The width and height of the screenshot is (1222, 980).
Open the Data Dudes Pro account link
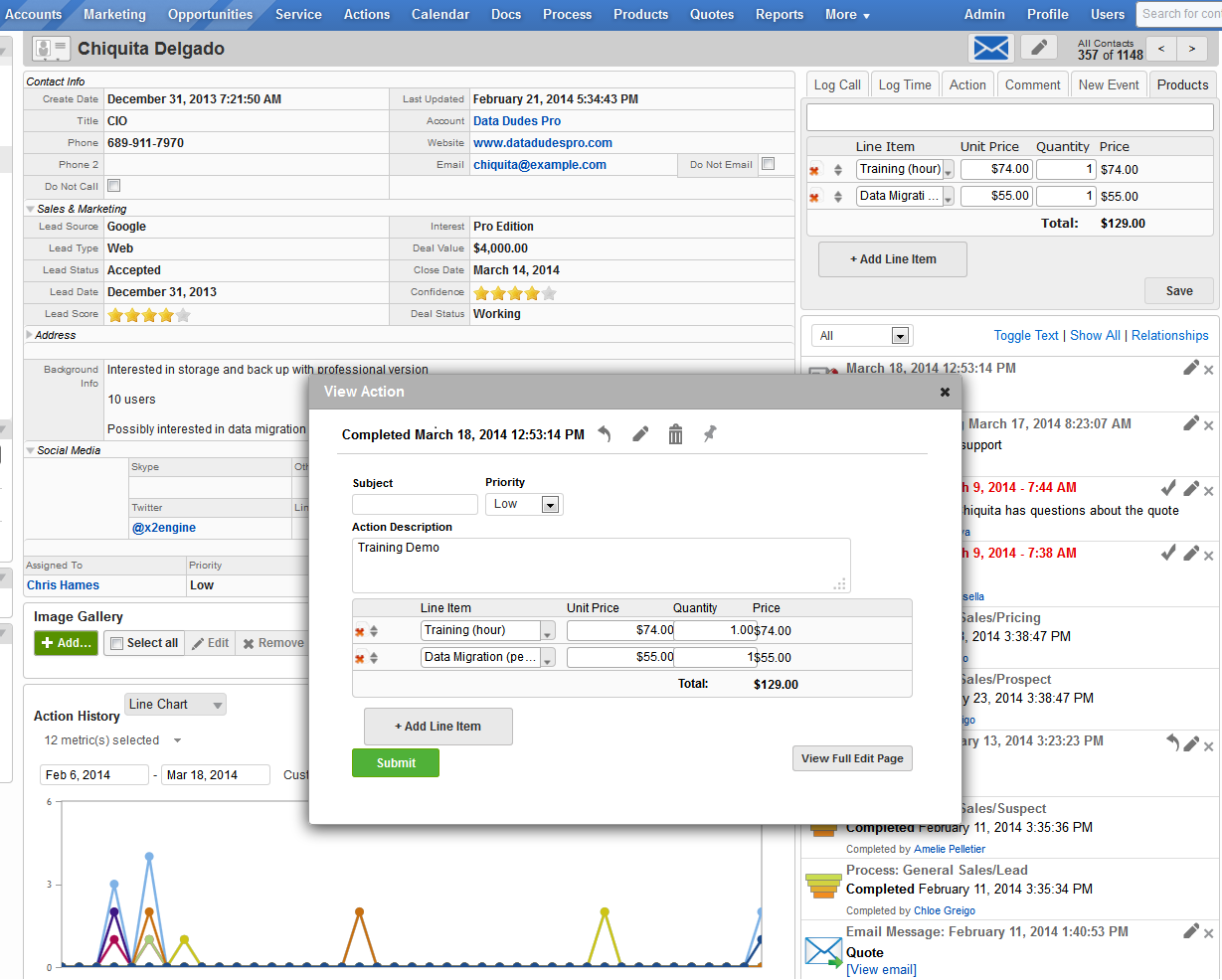516,121
